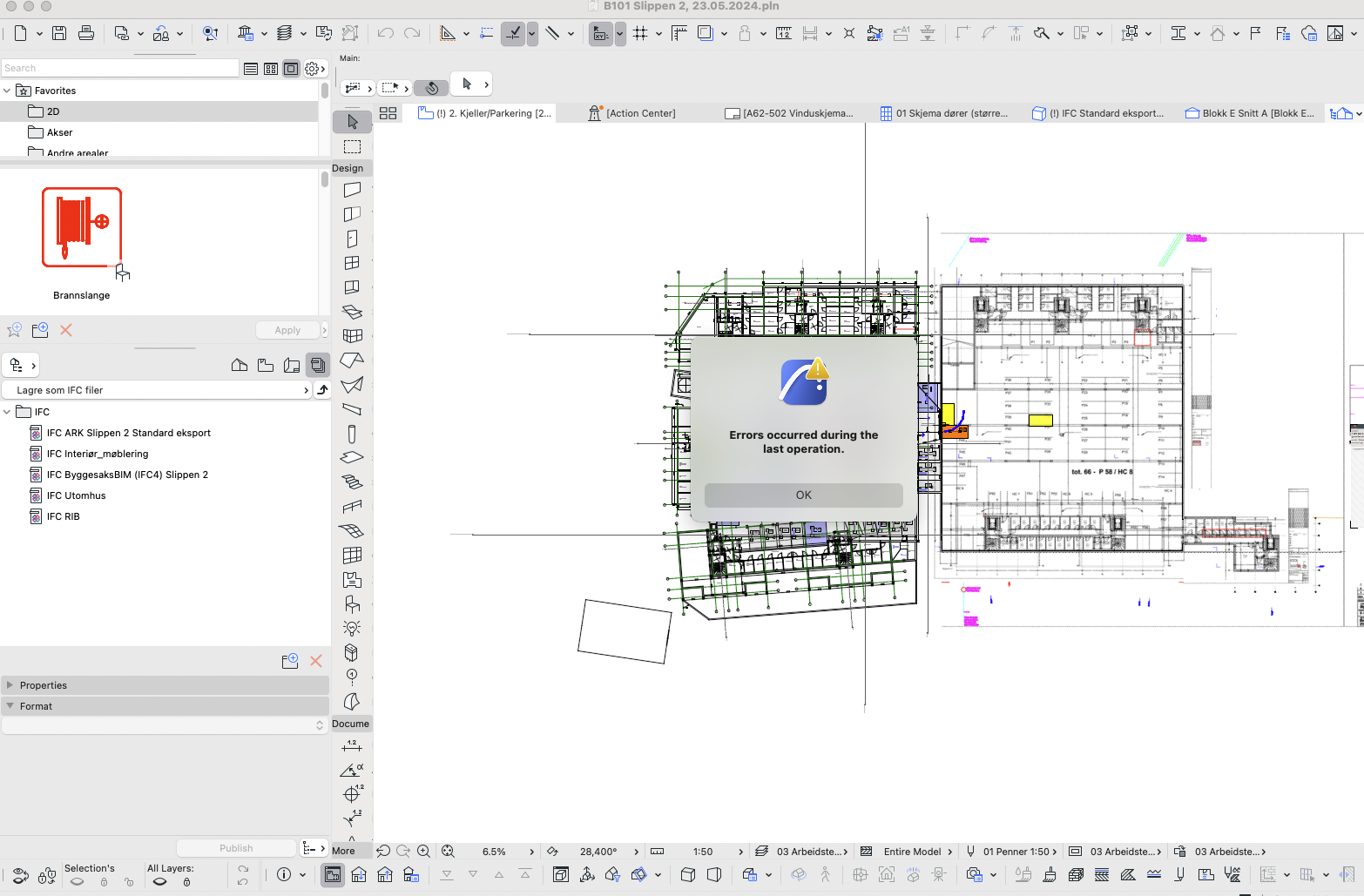This screenshot has height=896, width=1364.
Task: Open the Format dropdown combo box
Action: [x=165, y=725]
